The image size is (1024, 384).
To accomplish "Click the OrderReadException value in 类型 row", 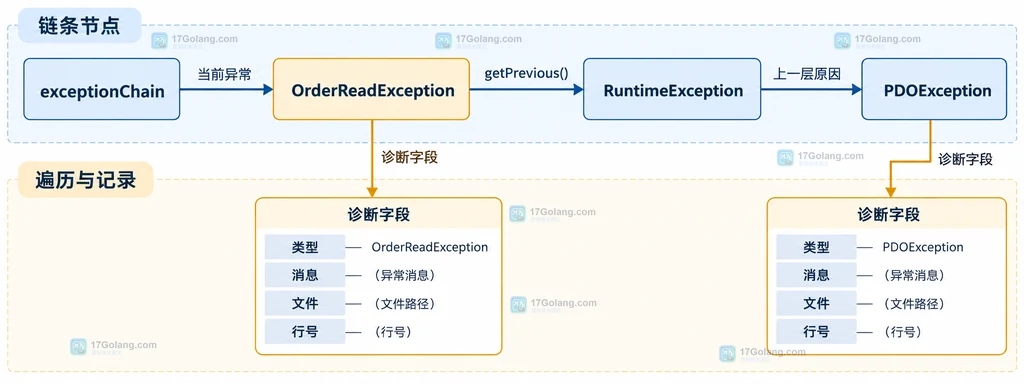I will 430,248.
